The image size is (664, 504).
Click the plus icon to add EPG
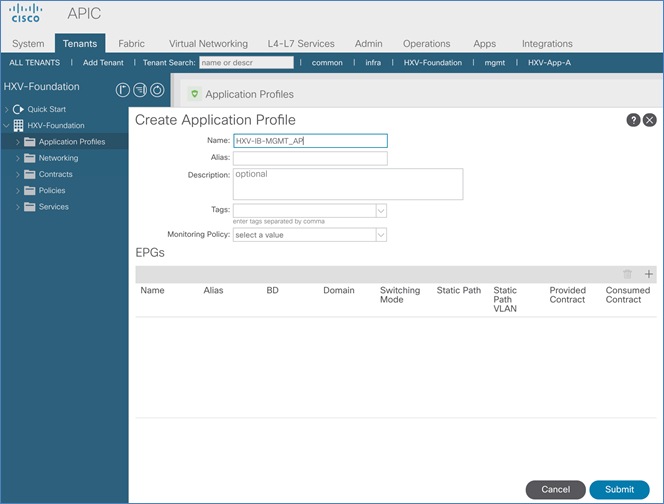(648, 274)
